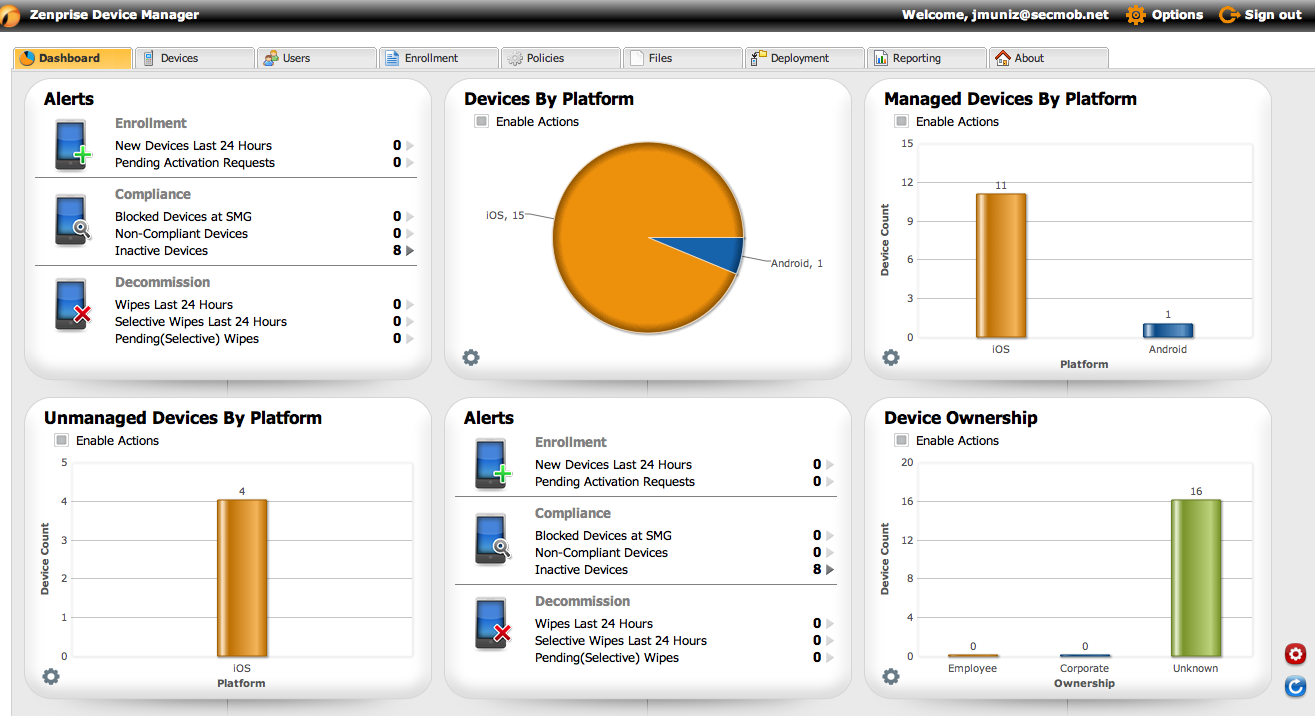Click gear icon in Devices By Platform panel
The image size is (1315, 716).
(x=471, y=358)
